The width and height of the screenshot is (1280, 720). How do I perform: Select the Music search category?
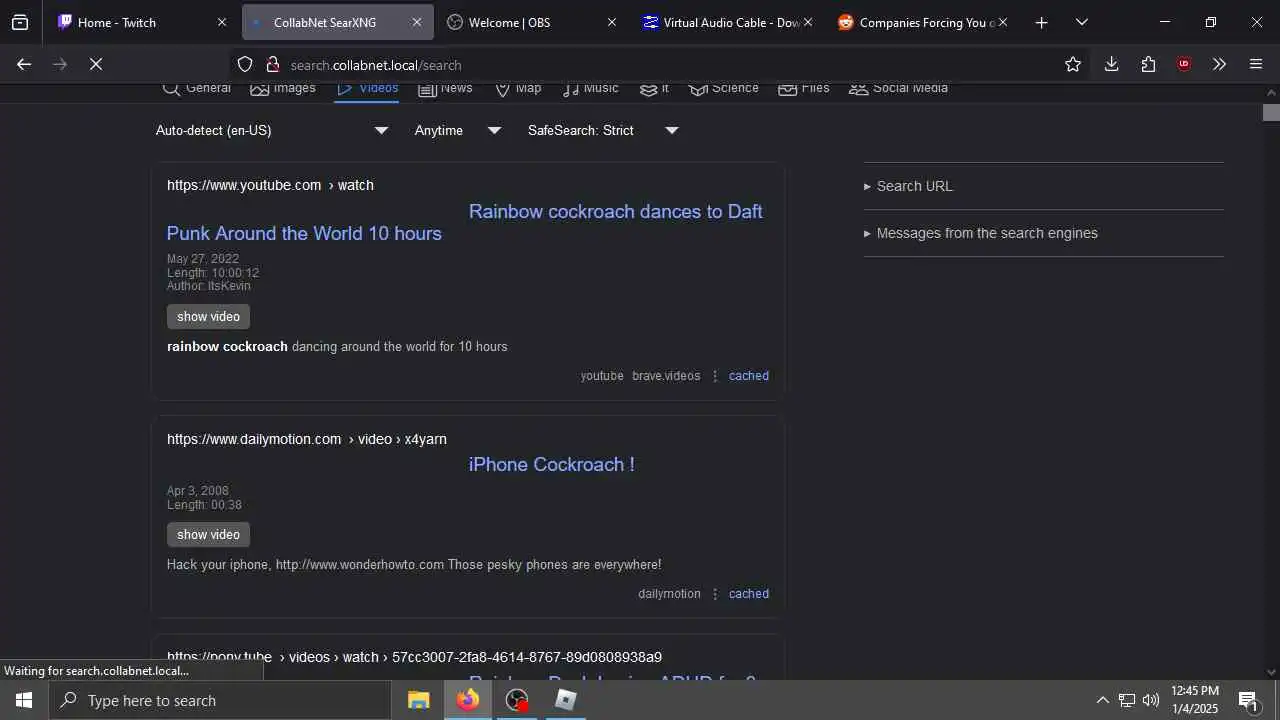point(590,88)
